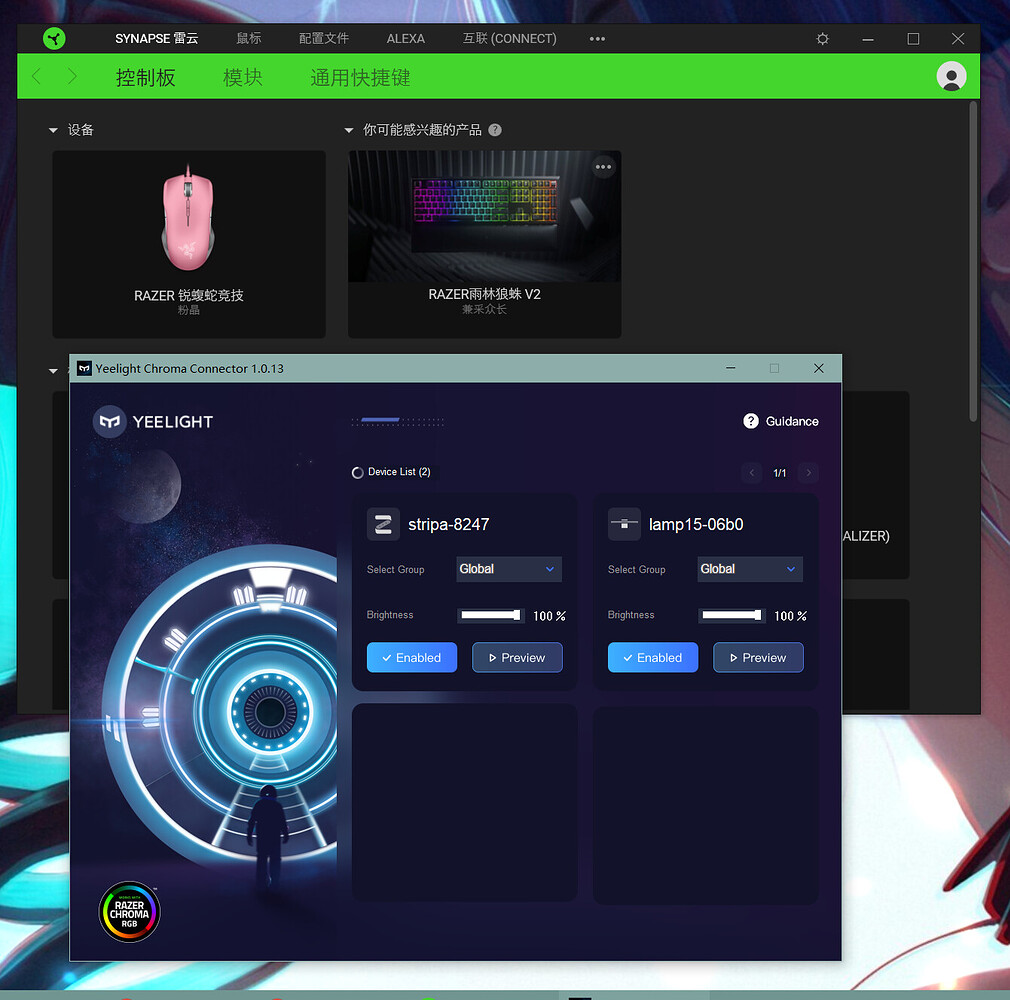Viewport: 1010px width, 1000px height.
Task: Click the stripa-8247 light strip icon
Action: click(383, 524)
